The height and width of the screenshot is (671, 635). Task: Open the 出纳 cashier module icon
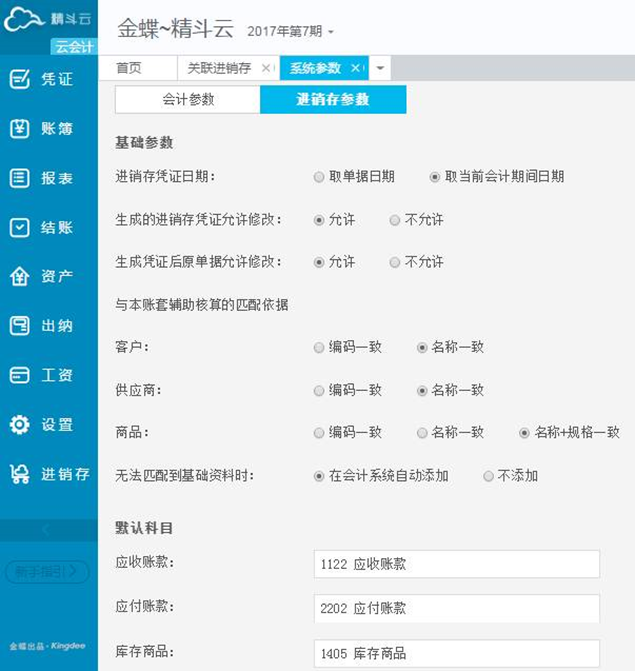[x=20, y=326]
